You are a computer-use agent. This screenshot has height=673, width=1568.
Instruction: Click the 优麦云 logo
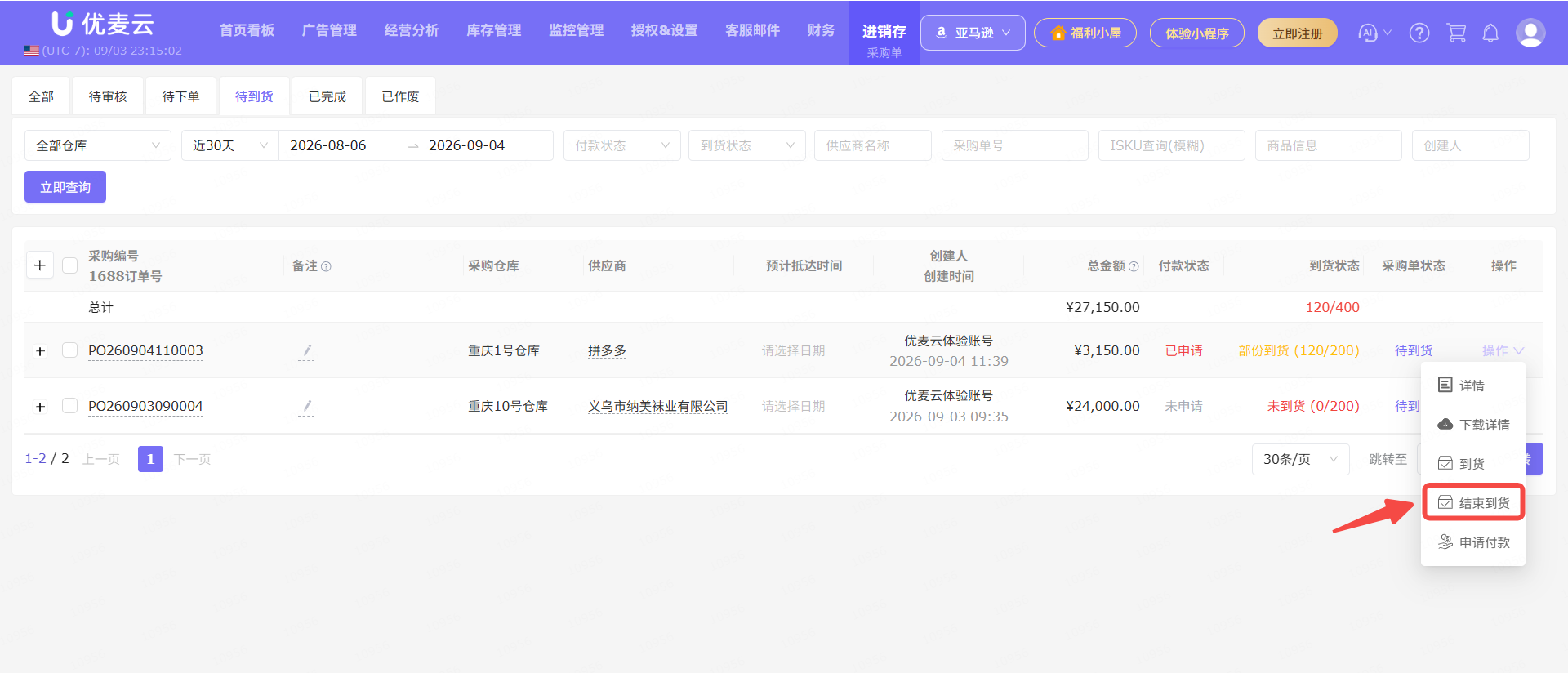tap(103, 24)
